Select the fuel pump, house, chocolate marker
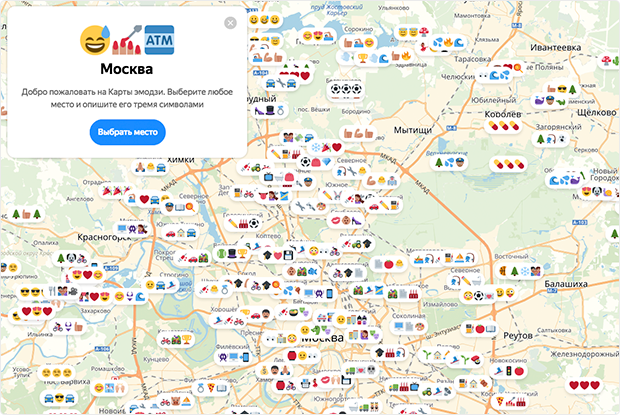The image size is (620, 415). point(473,383)
